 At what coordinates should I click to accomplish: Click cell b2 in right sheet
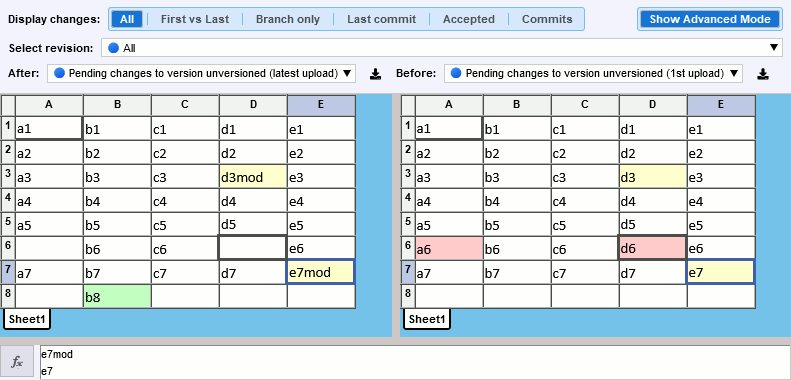[x=517, y=152]
